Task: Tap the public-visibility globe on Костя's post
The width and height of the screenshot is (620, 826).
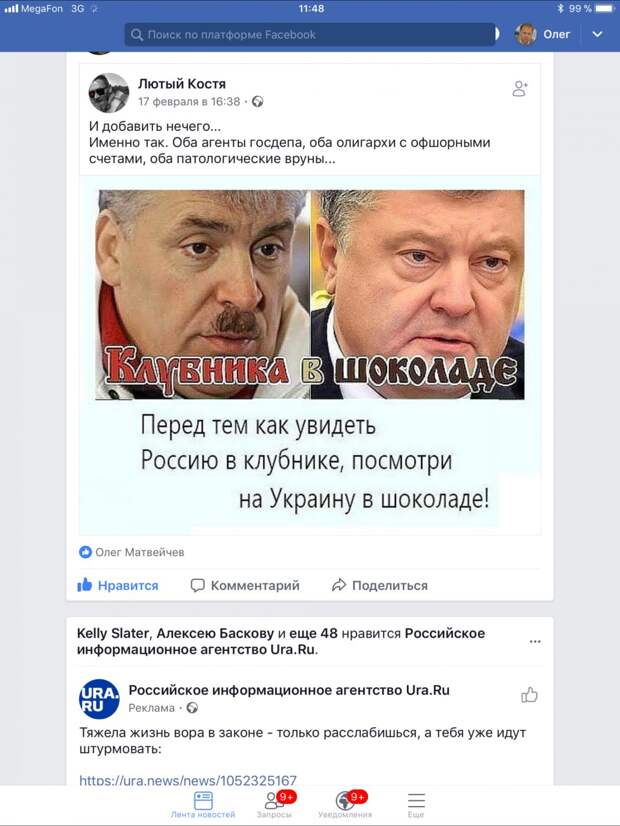Action: pos(258,102)
